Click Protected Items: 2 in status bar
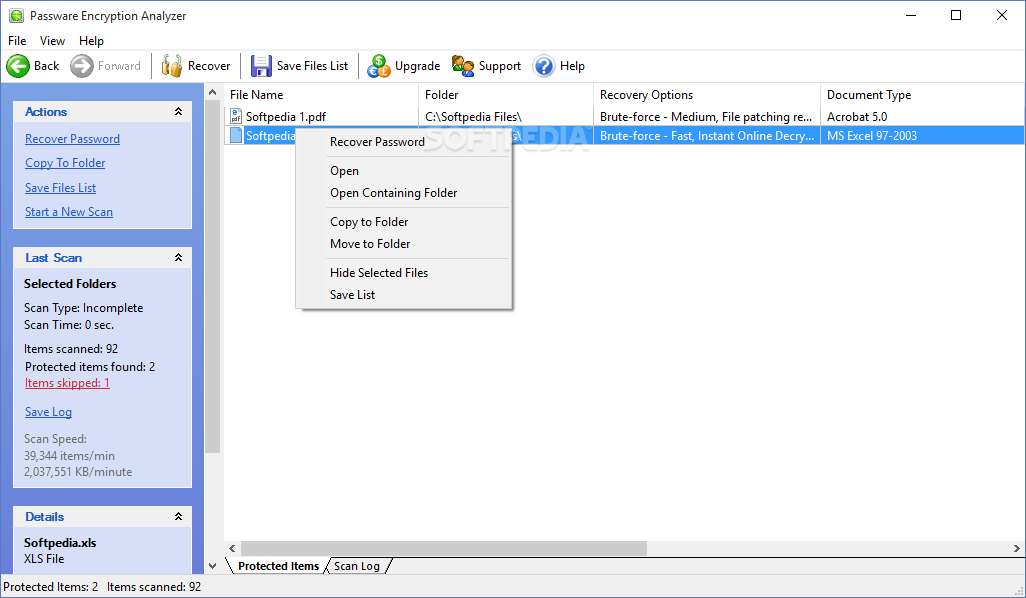Viewport: 1026px width, 598px height. [50, 587]
